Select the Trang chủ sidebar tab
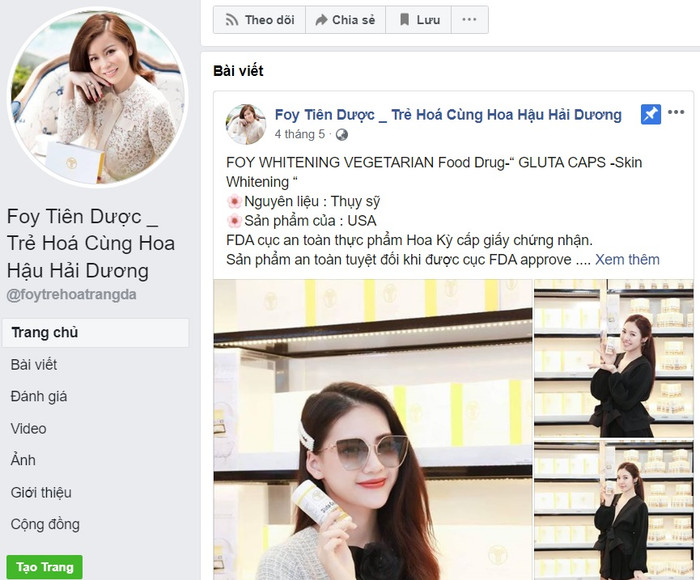Viewport: 700px width, 580px height. 45,333
